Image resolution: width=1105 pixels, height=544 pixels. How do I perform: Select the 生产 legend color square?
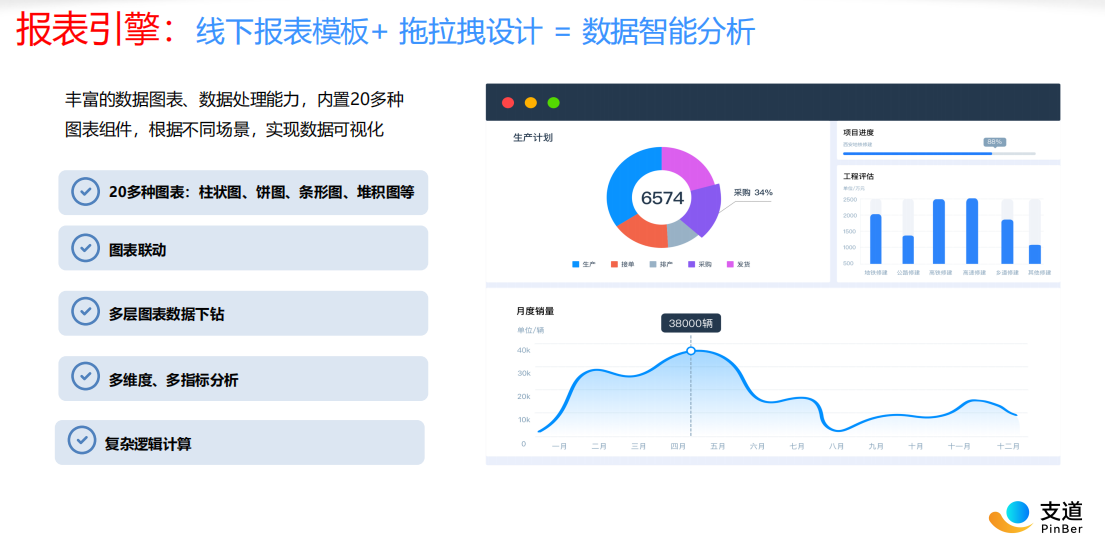point(576,264)
